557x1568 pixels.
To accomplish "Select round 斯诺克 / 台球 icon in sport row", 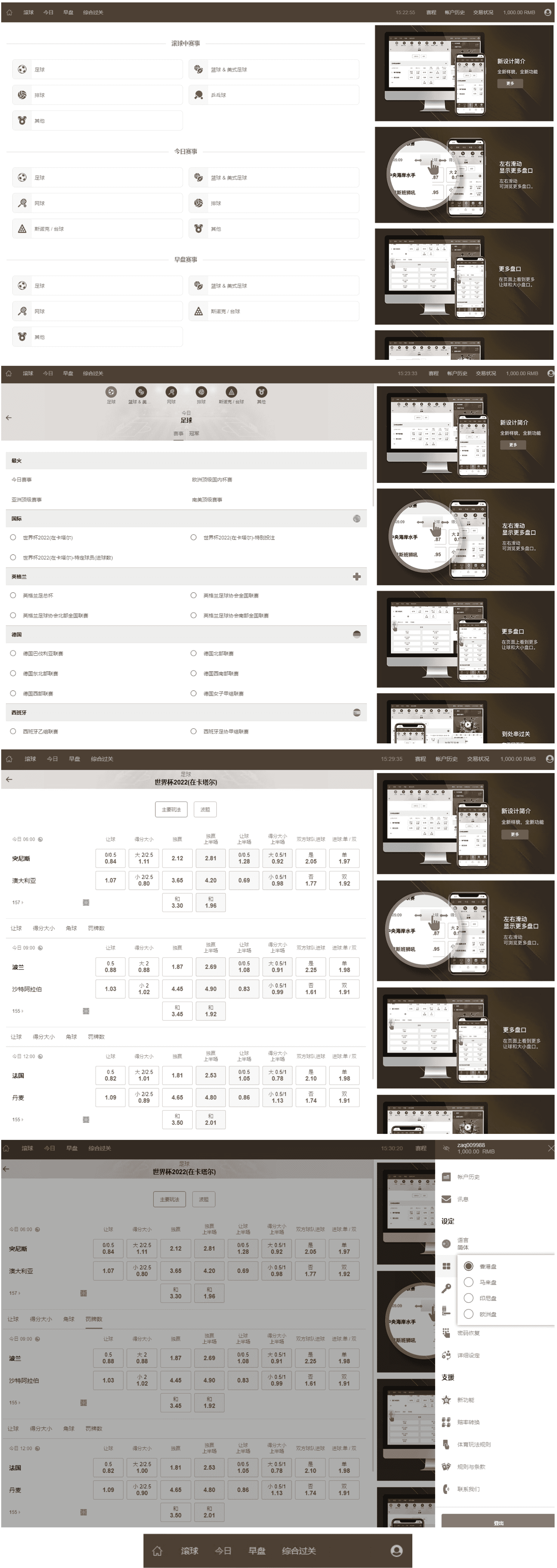I will (x=231, y=392).
